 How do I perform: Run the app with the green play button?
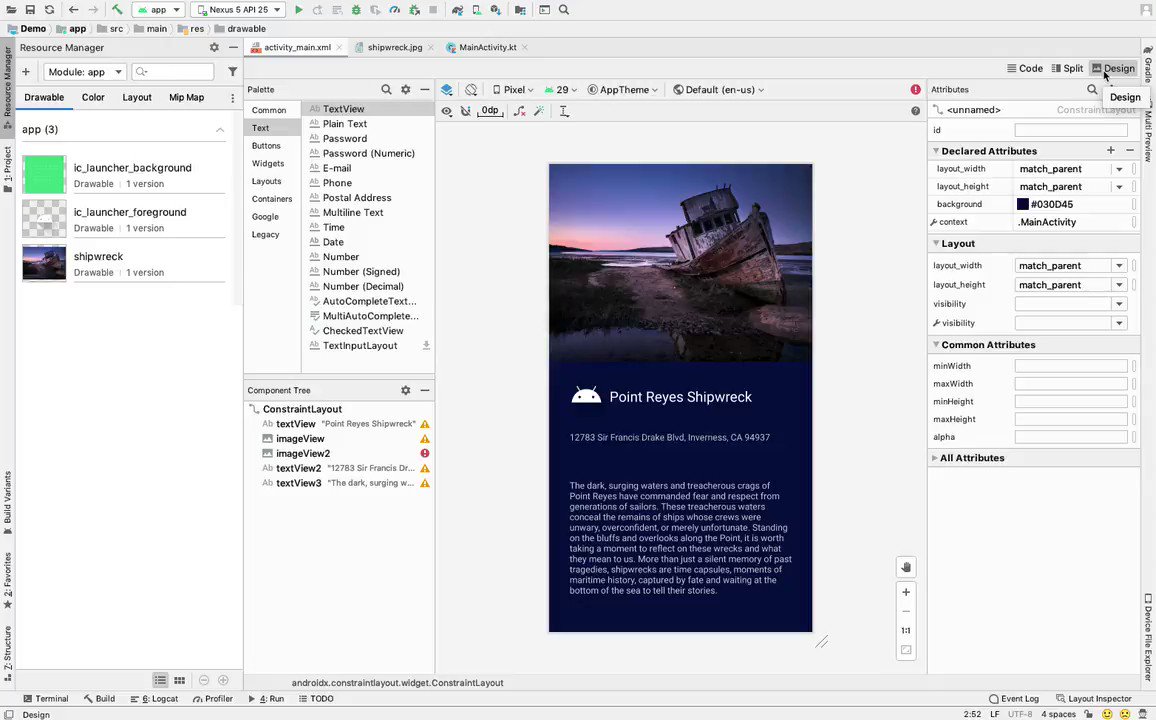[x=299, y=10]
